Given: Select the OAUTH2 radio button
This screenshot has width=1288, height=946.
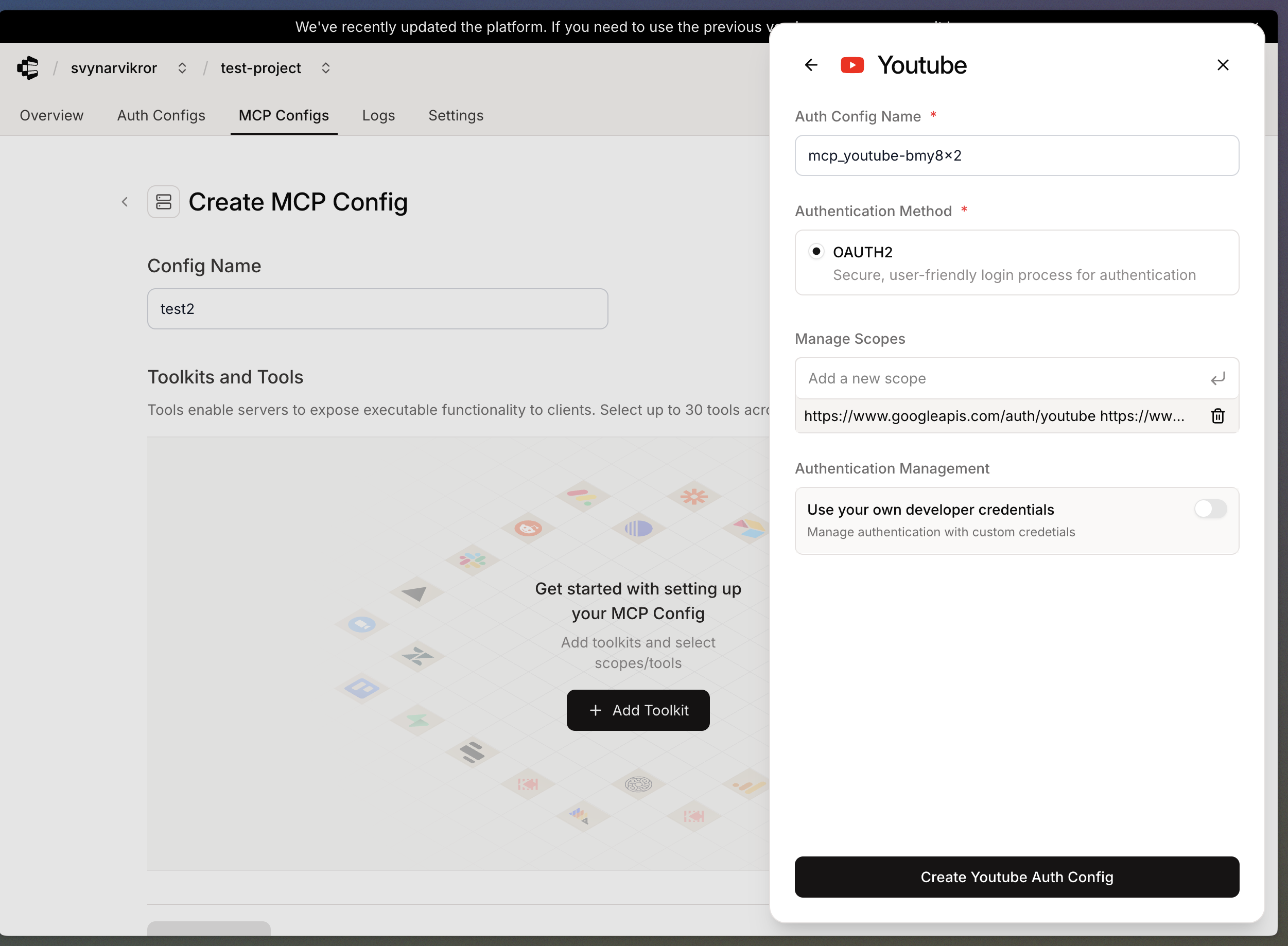Looking at the screenshot, I should (x=816, y=251).
